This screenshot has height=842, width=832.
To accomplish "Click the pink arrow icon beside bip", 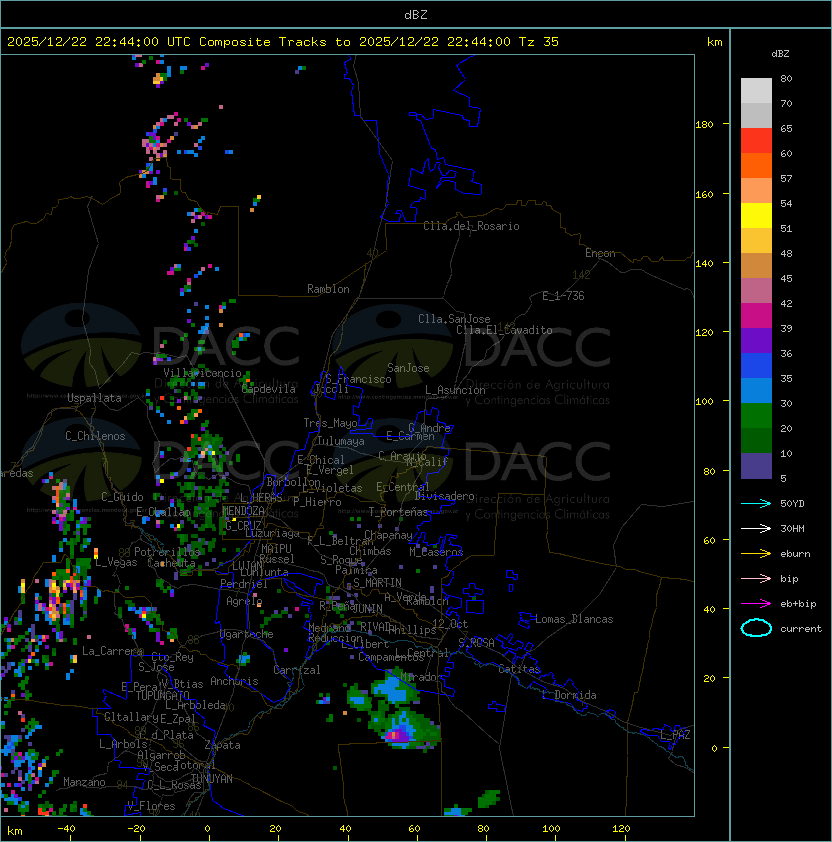I will click(756, 578).
